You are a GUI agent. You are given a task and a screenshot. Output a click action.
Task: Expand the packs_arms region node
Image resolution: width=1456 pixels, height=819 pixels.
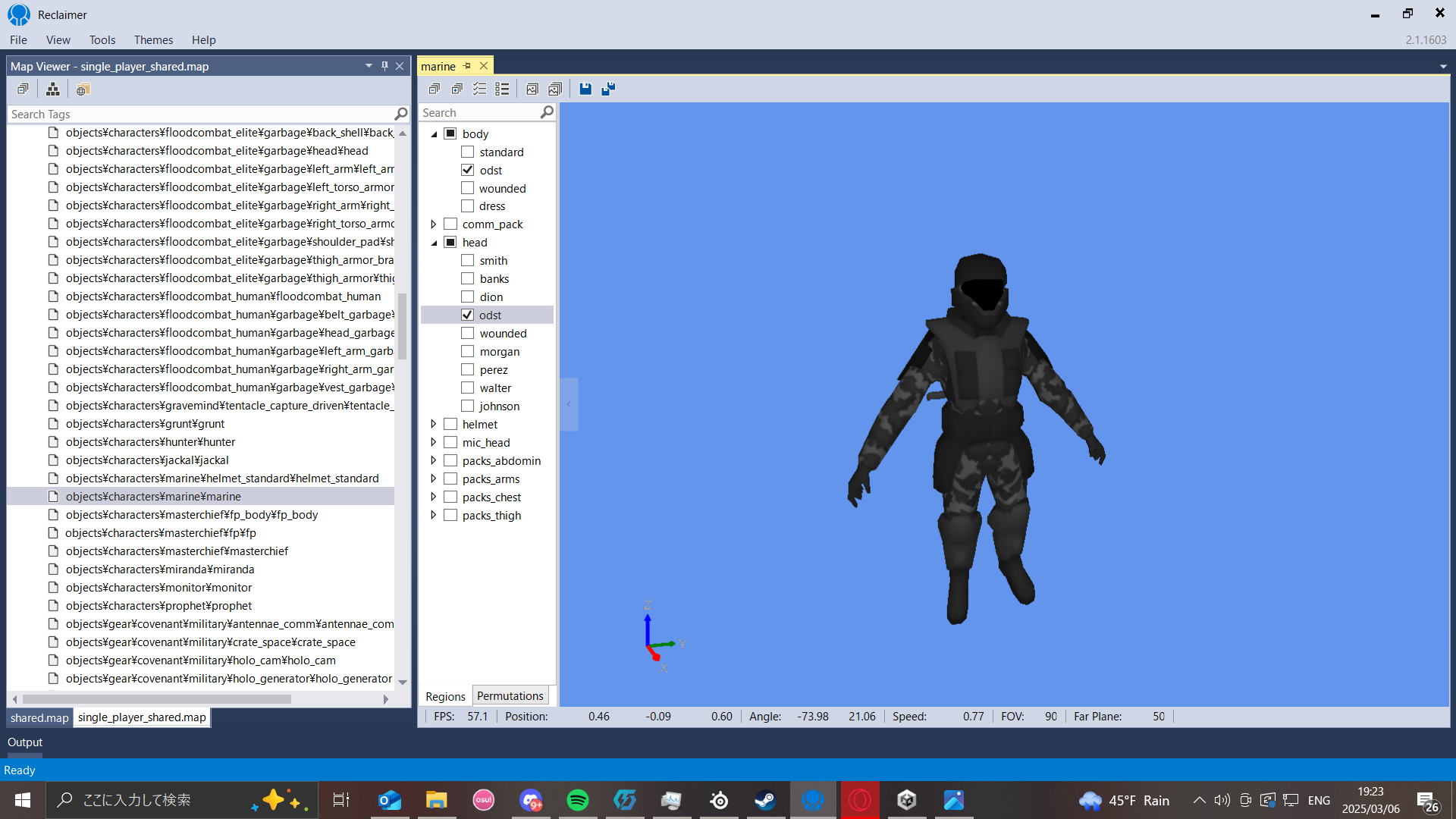click(x=434, y=479)
